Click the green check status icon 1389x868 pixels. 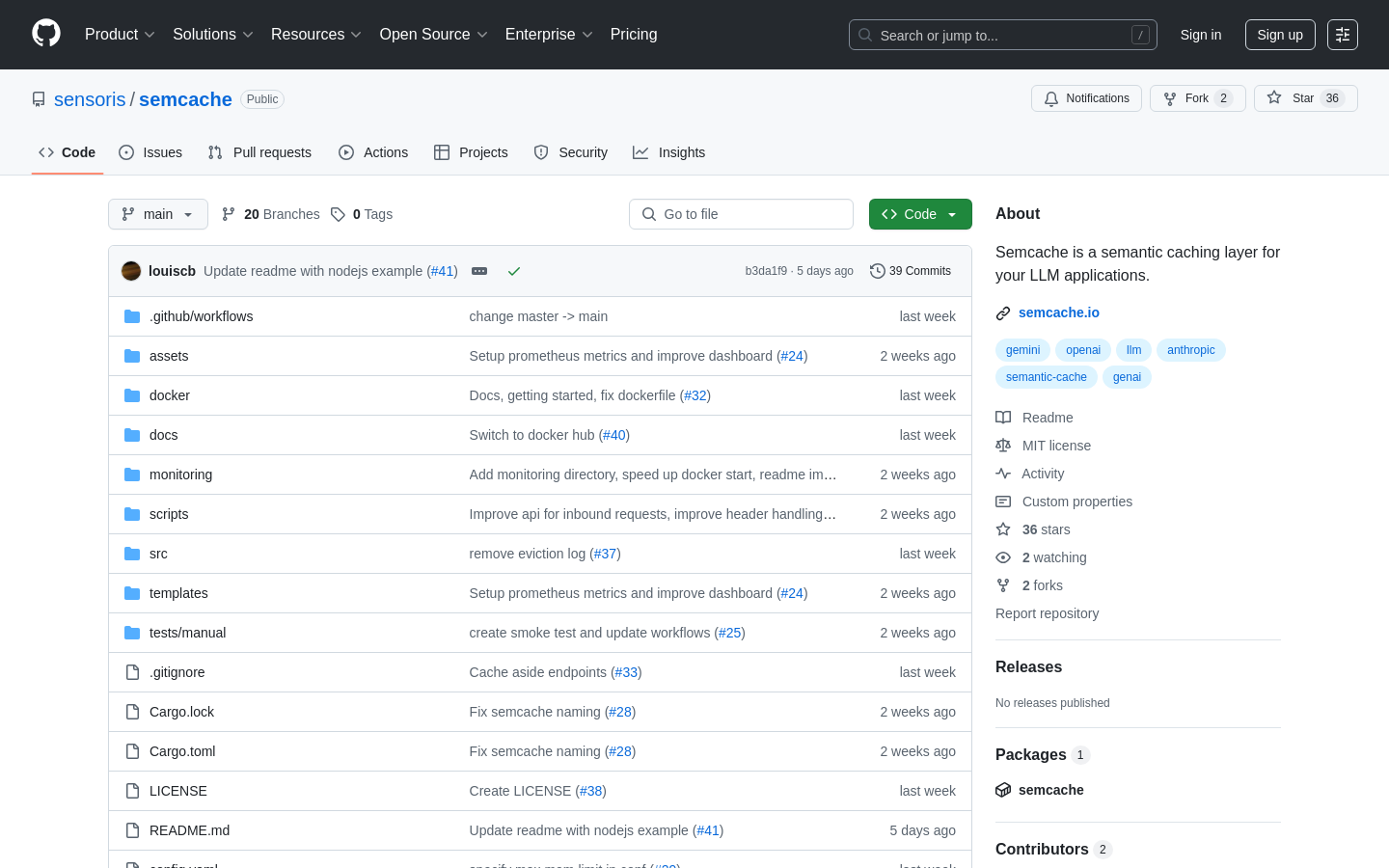514,271
